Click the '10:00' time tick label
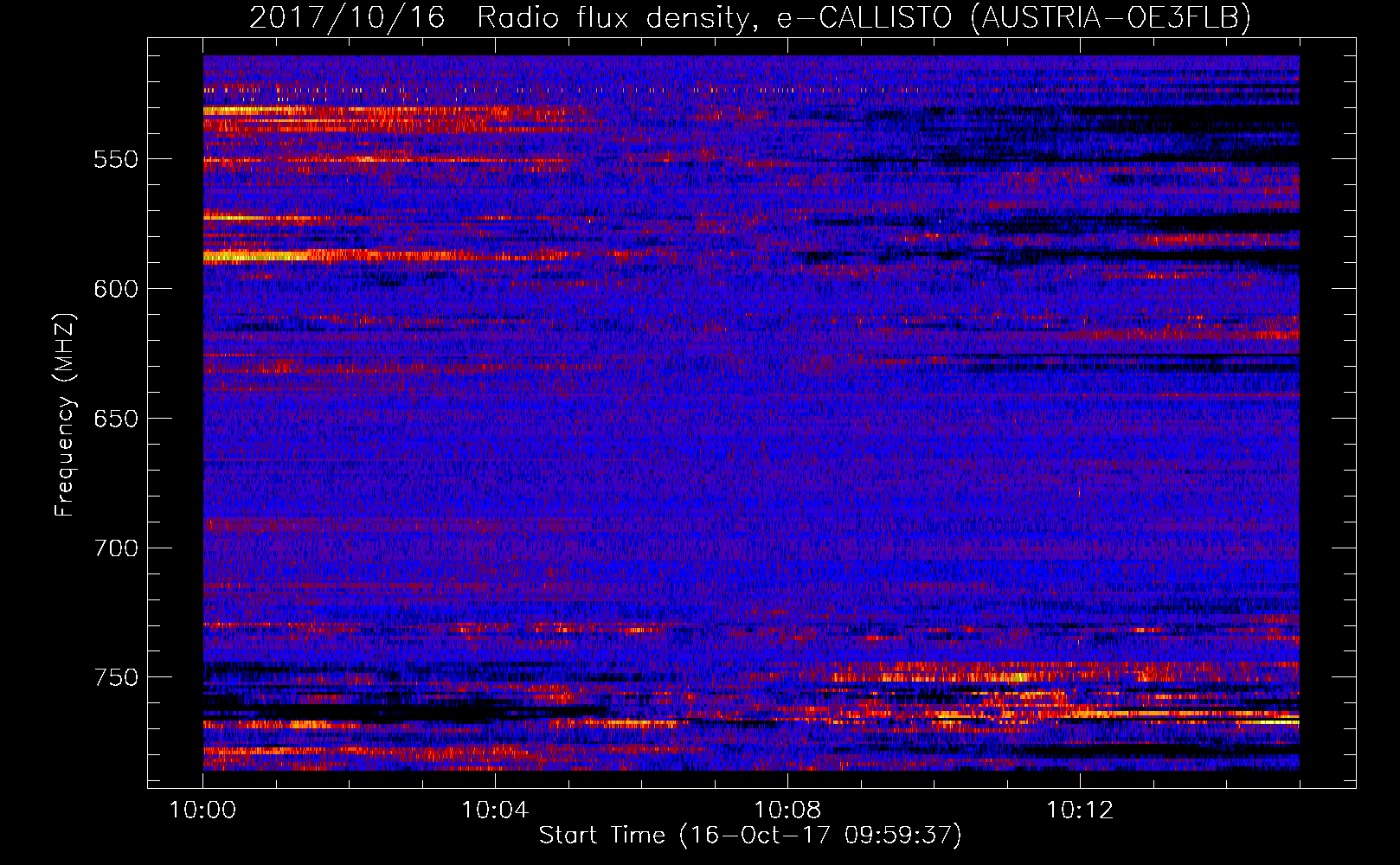Viewport: 1400px width, 865px height. click(x=202, y=810)
